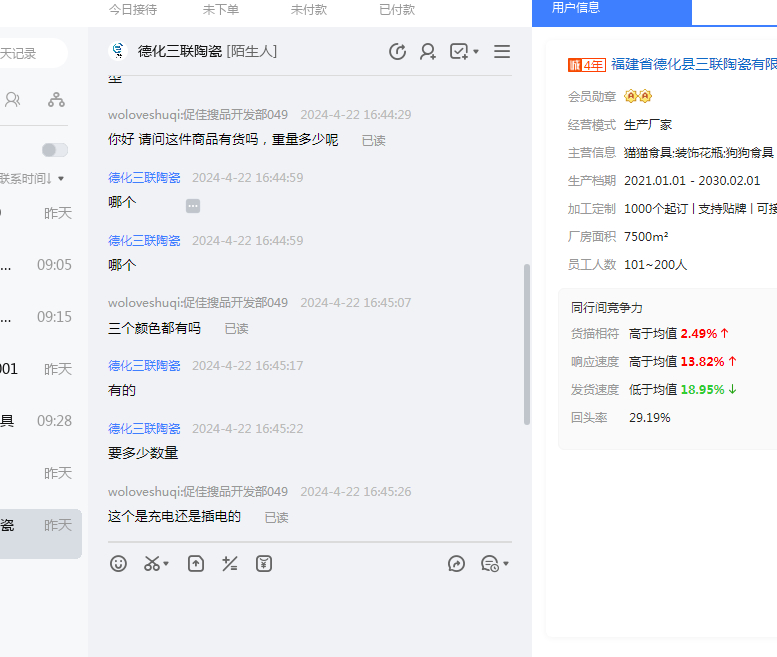Expand the contact time sort dropdown
The width and height of the screenshot is (777, 657).
61,179
